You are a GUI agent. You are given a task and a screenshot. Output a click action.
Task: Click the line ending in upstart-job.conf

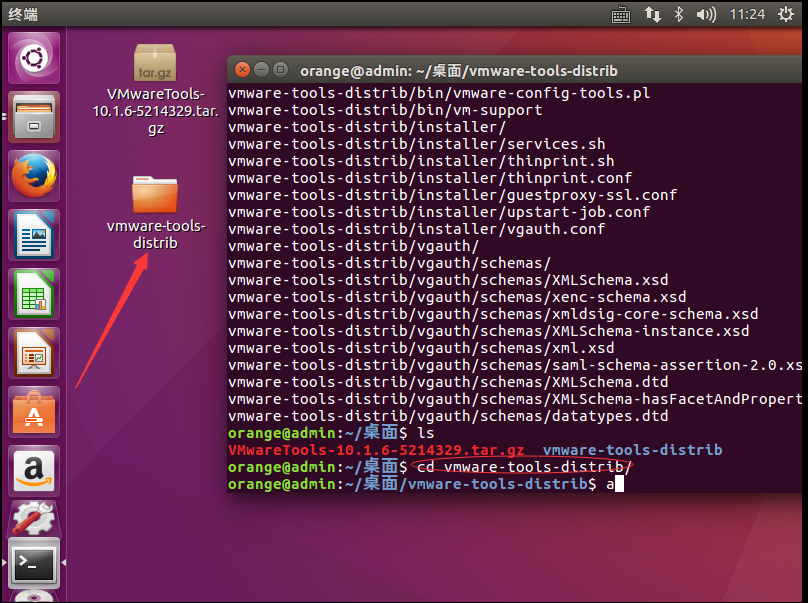point(439,212)
